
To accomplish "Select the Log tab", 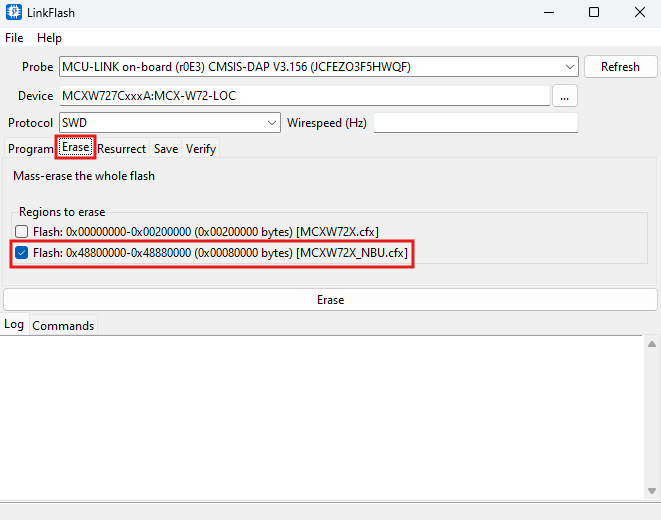I will pos(14,325).
